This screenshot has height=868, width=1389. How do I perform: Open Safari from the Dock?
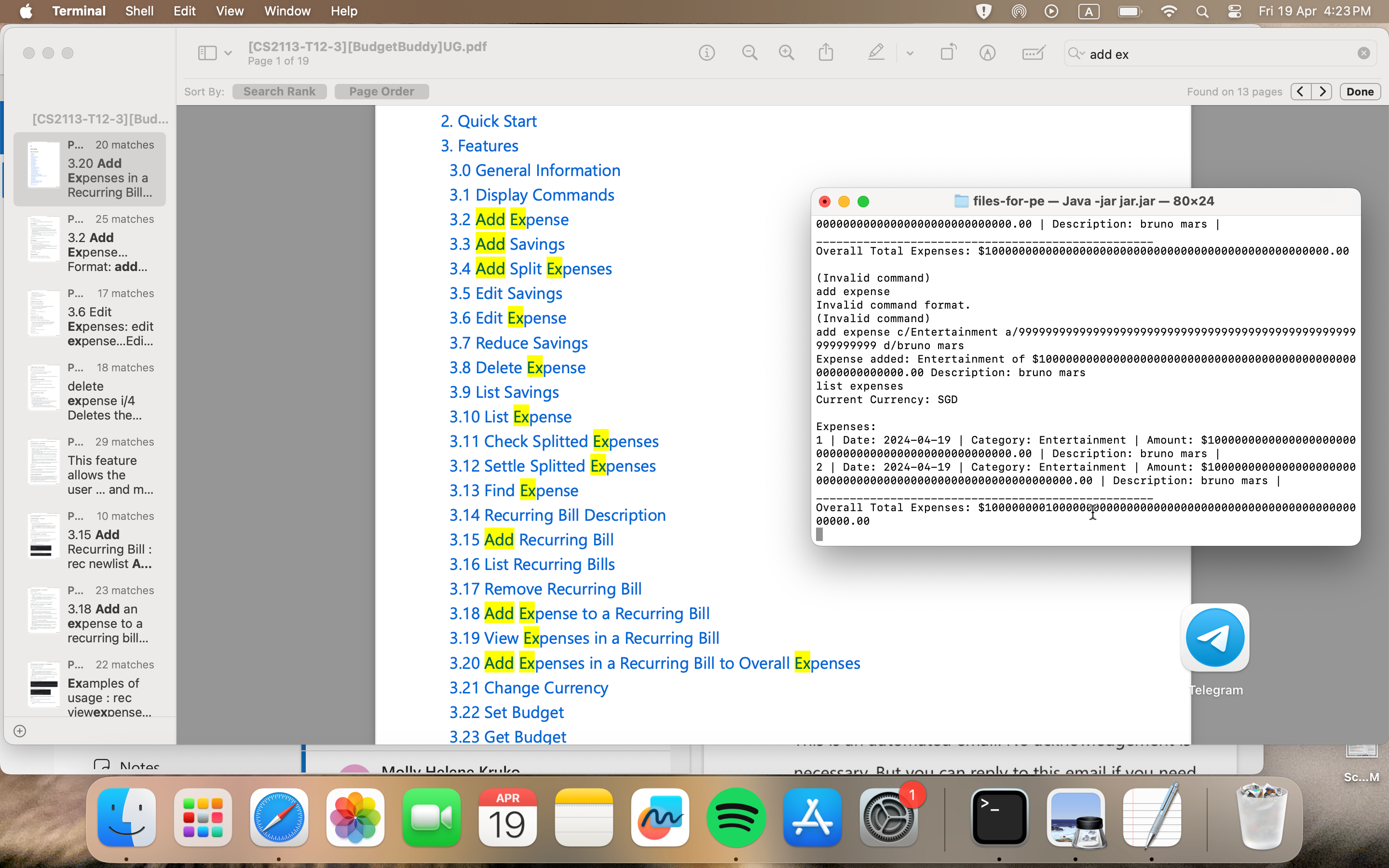click(279, 817)
